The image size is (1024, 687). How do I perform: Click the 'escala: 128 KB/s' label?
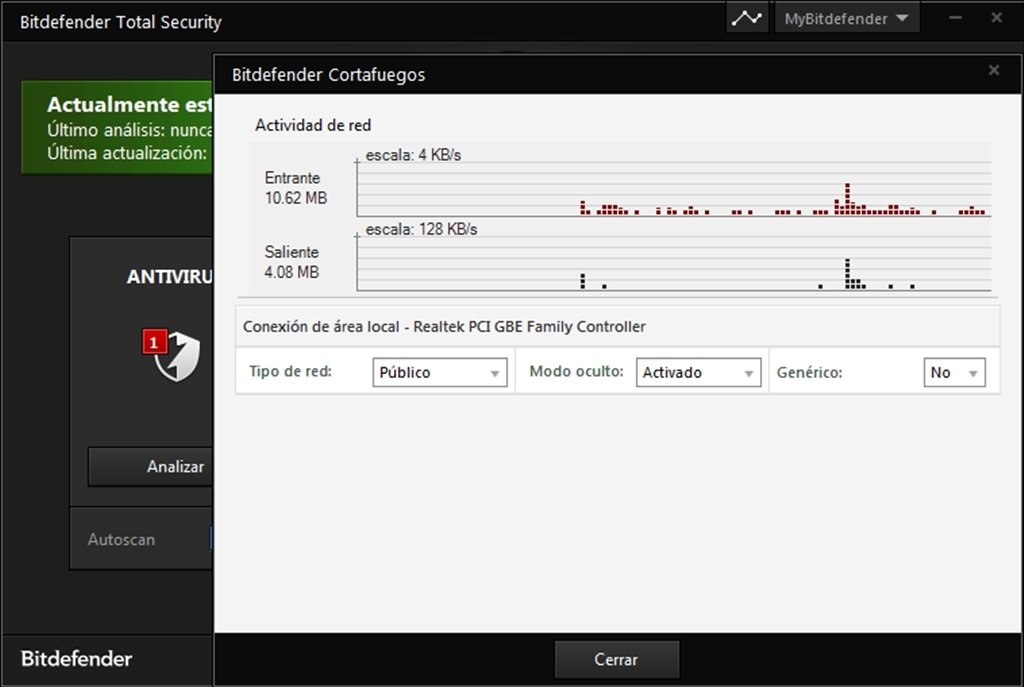[421, 229]
